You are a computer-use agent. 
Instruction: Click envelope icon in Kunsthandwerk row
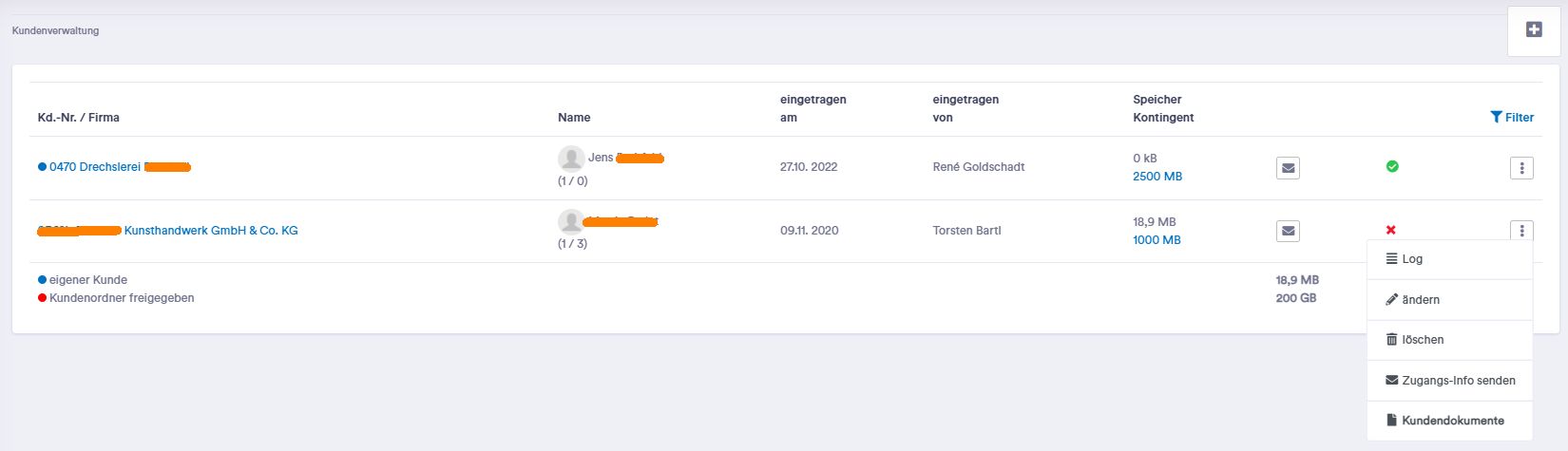click(x=1288, y=231)
